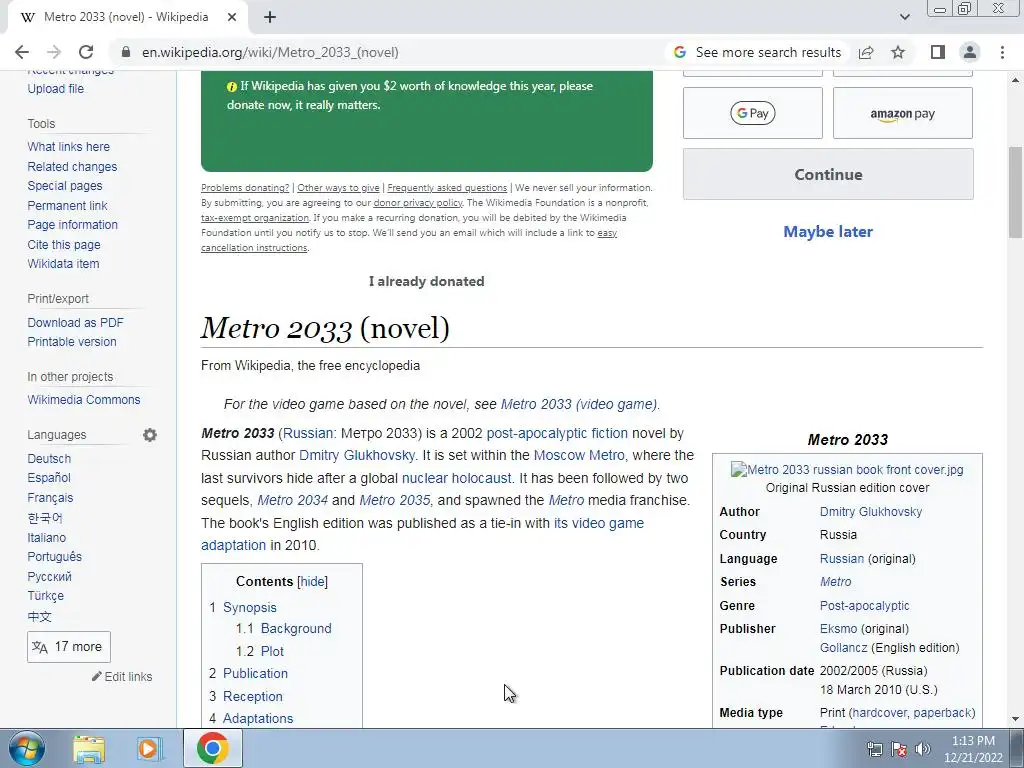The width and height of the screenshot is (1024, 768).
Task: Hide the Contents table
Action: 312,581
